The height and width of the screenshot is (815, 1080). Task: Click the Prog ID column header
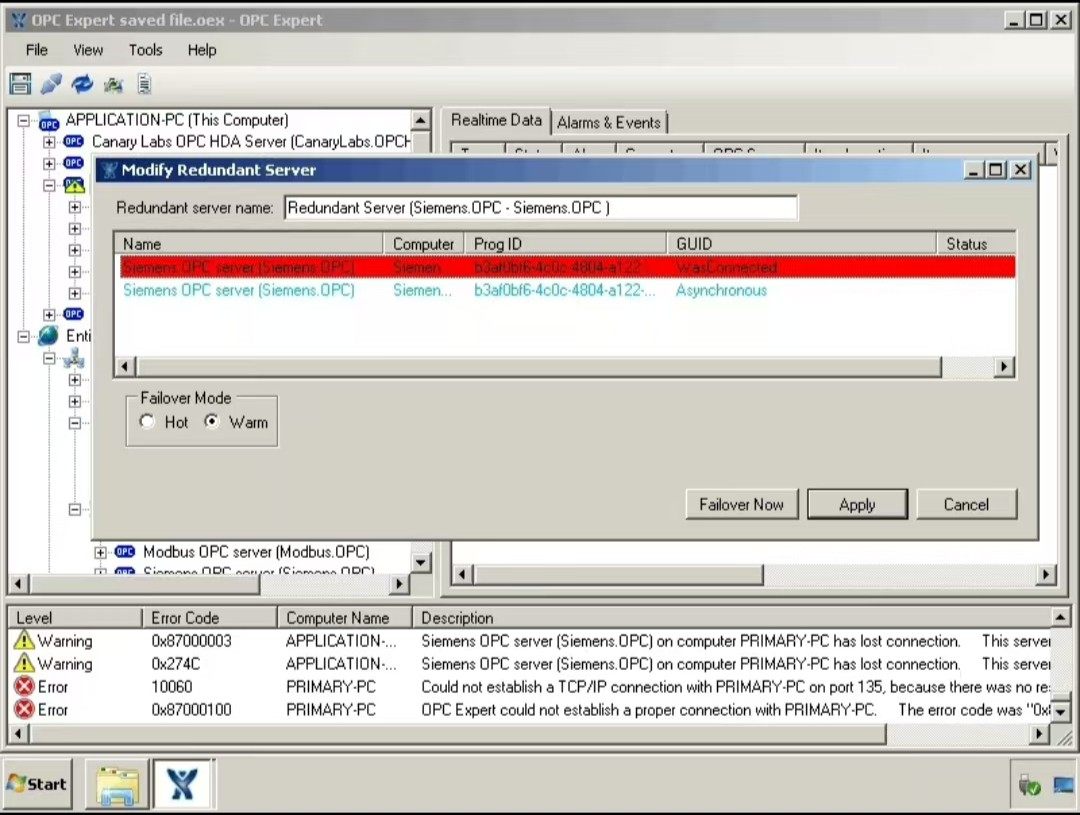[567, 244]
